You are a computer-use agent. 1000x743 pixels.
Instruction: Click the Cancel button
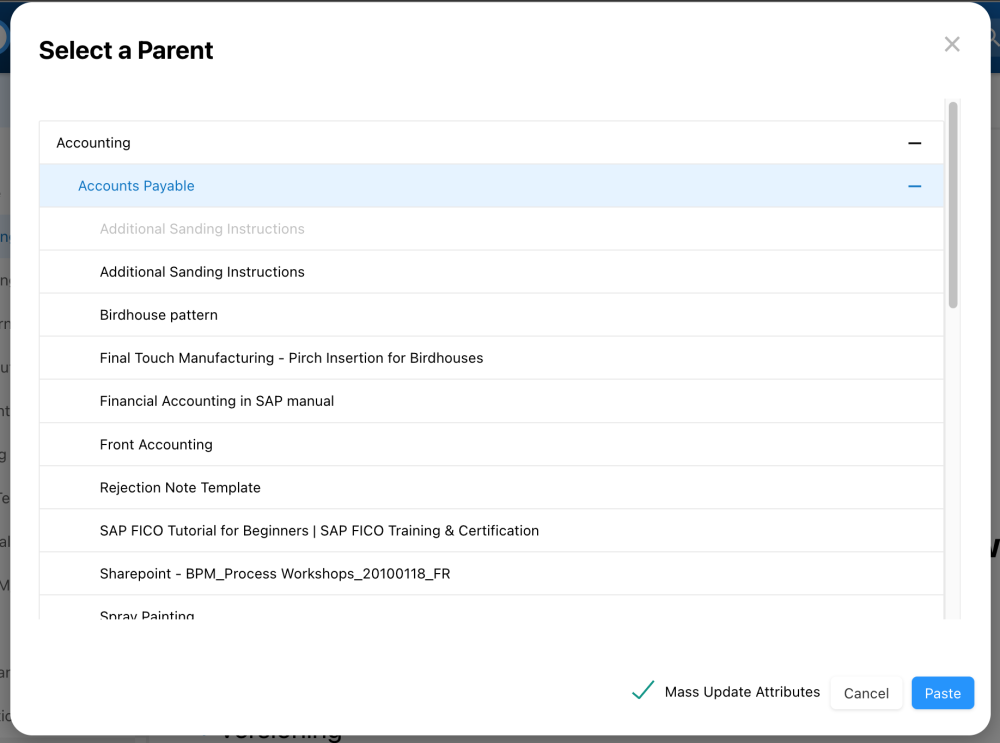866,693
